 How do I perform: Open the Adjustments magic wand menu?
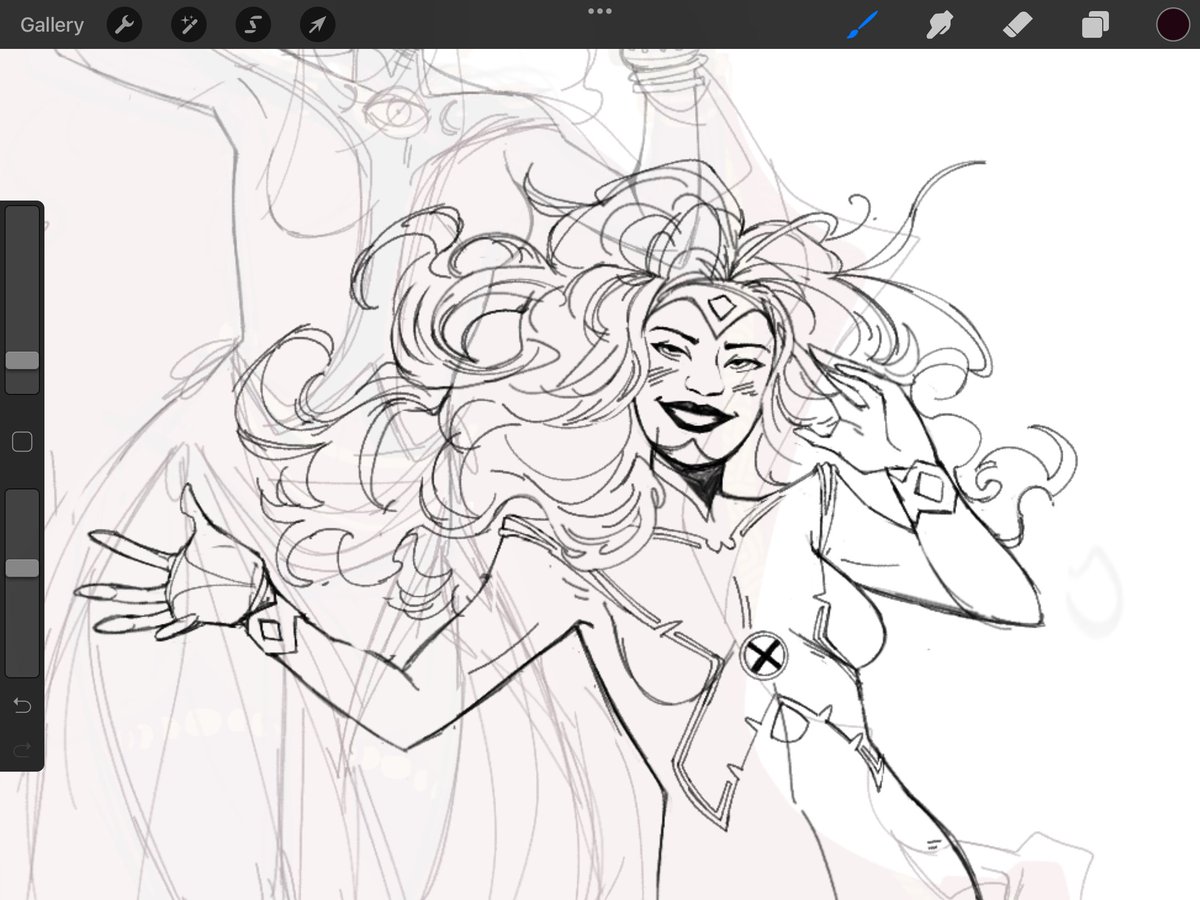point(189,25)
